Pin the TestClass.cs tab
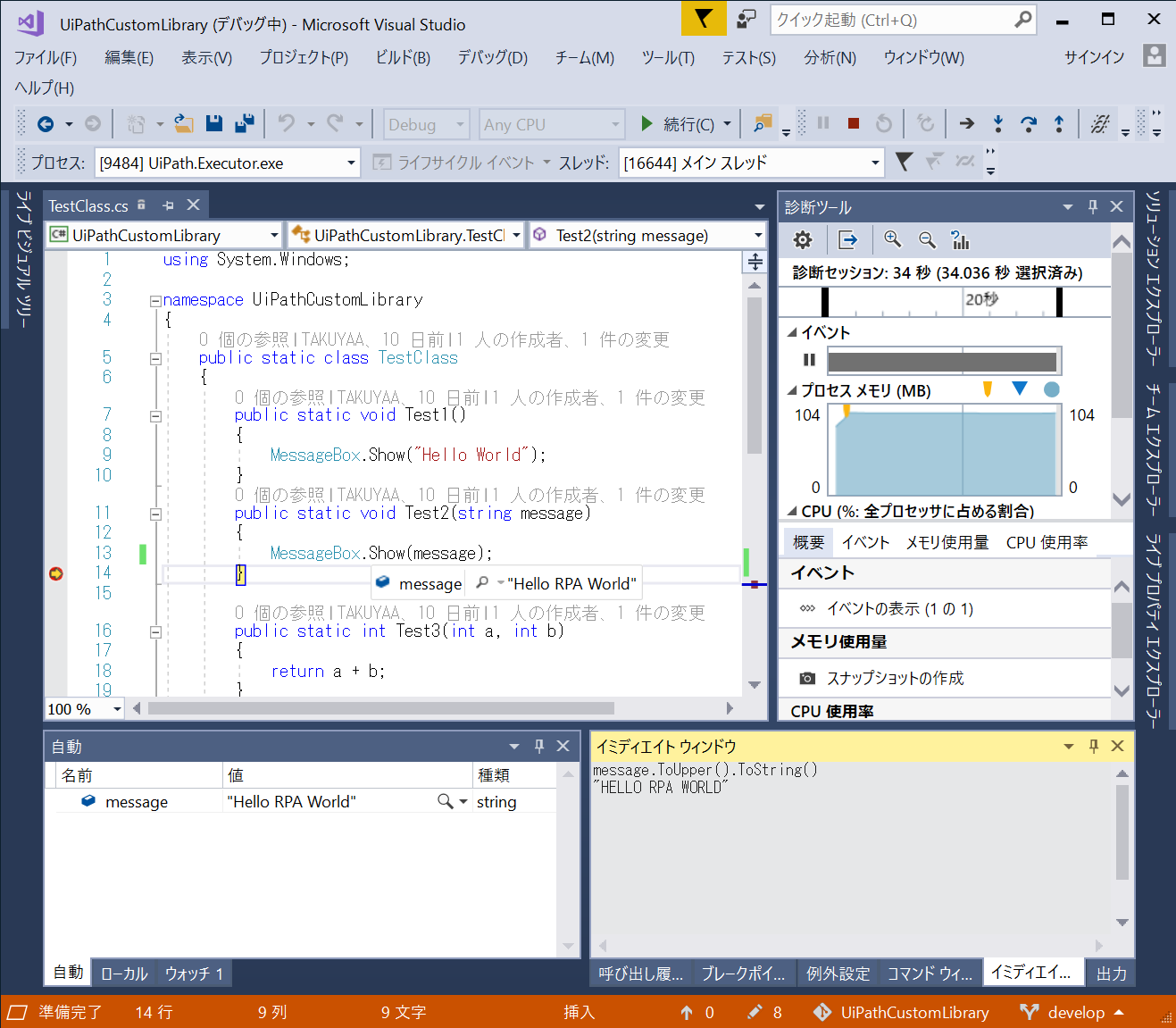 (168, 205)
